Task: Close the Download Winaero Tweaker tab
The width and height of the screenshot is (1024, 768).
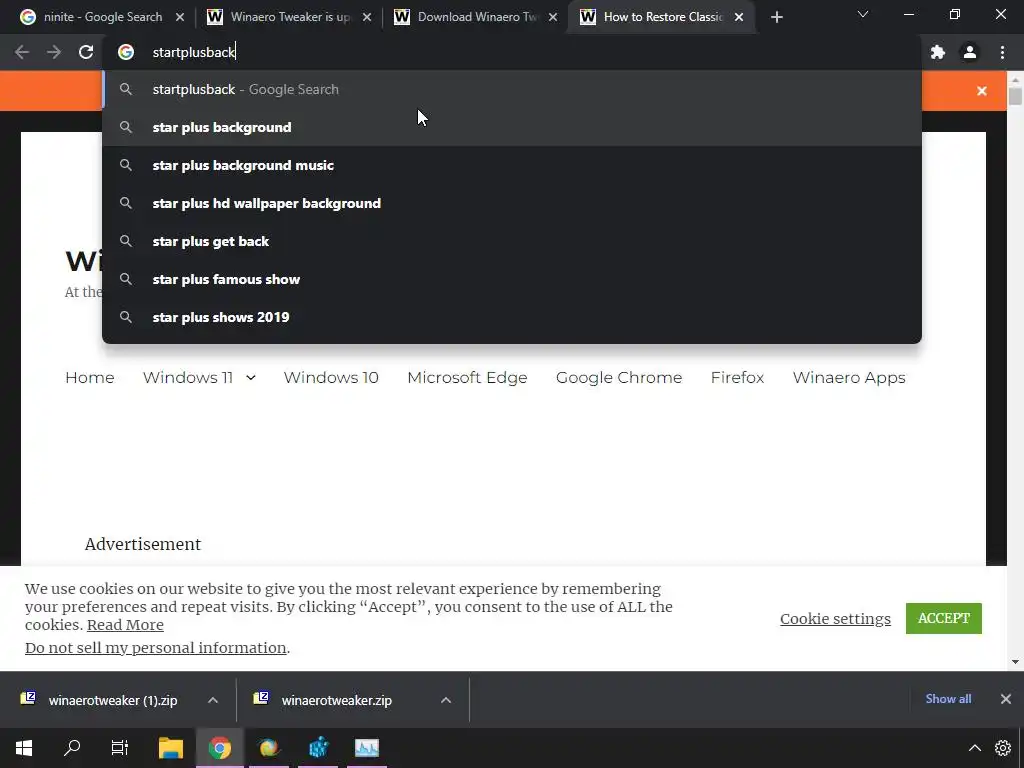Action: pyautogui.click(x=553, y=18)
